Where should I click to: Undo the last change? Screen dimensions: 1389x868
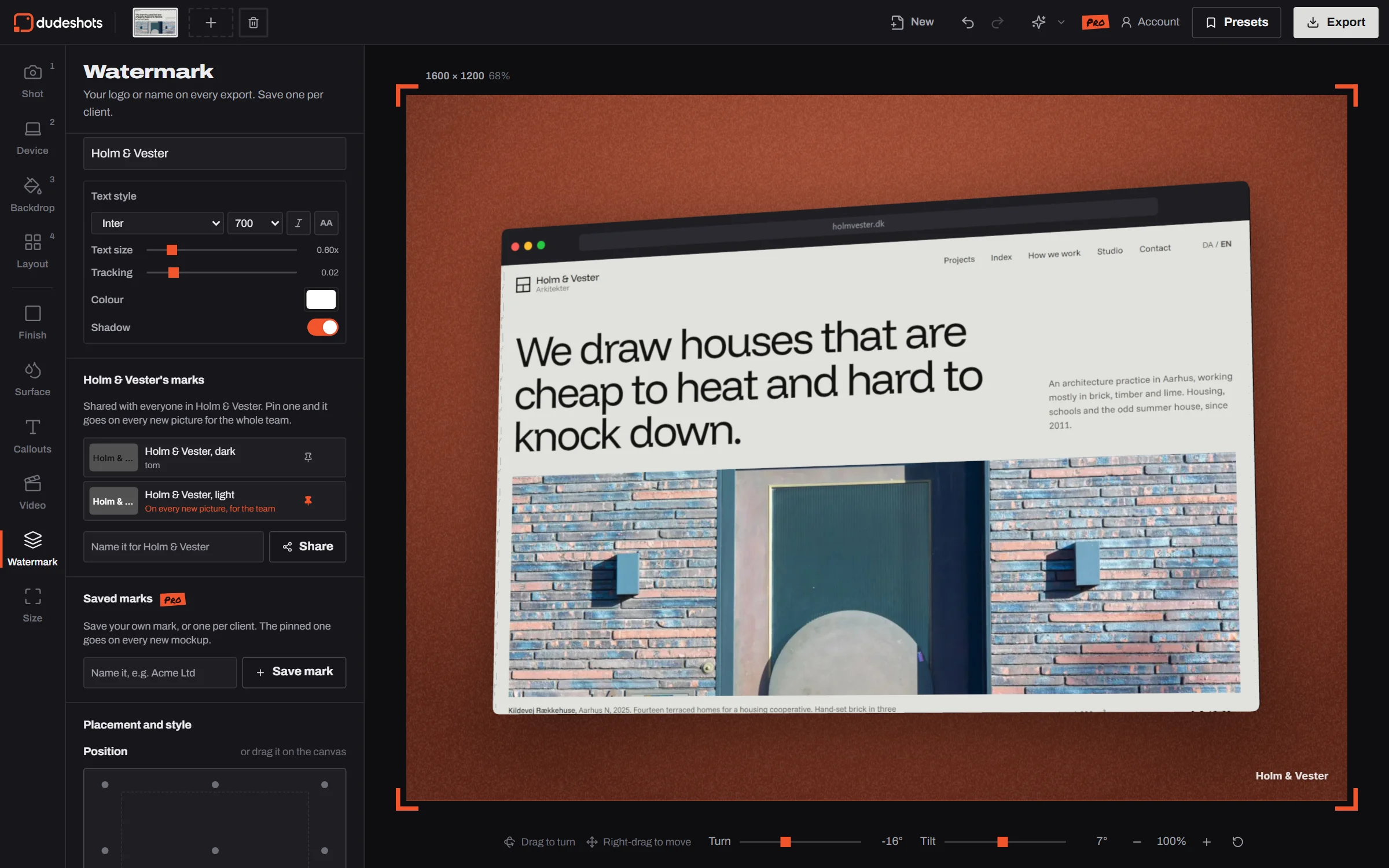[968, 23]
